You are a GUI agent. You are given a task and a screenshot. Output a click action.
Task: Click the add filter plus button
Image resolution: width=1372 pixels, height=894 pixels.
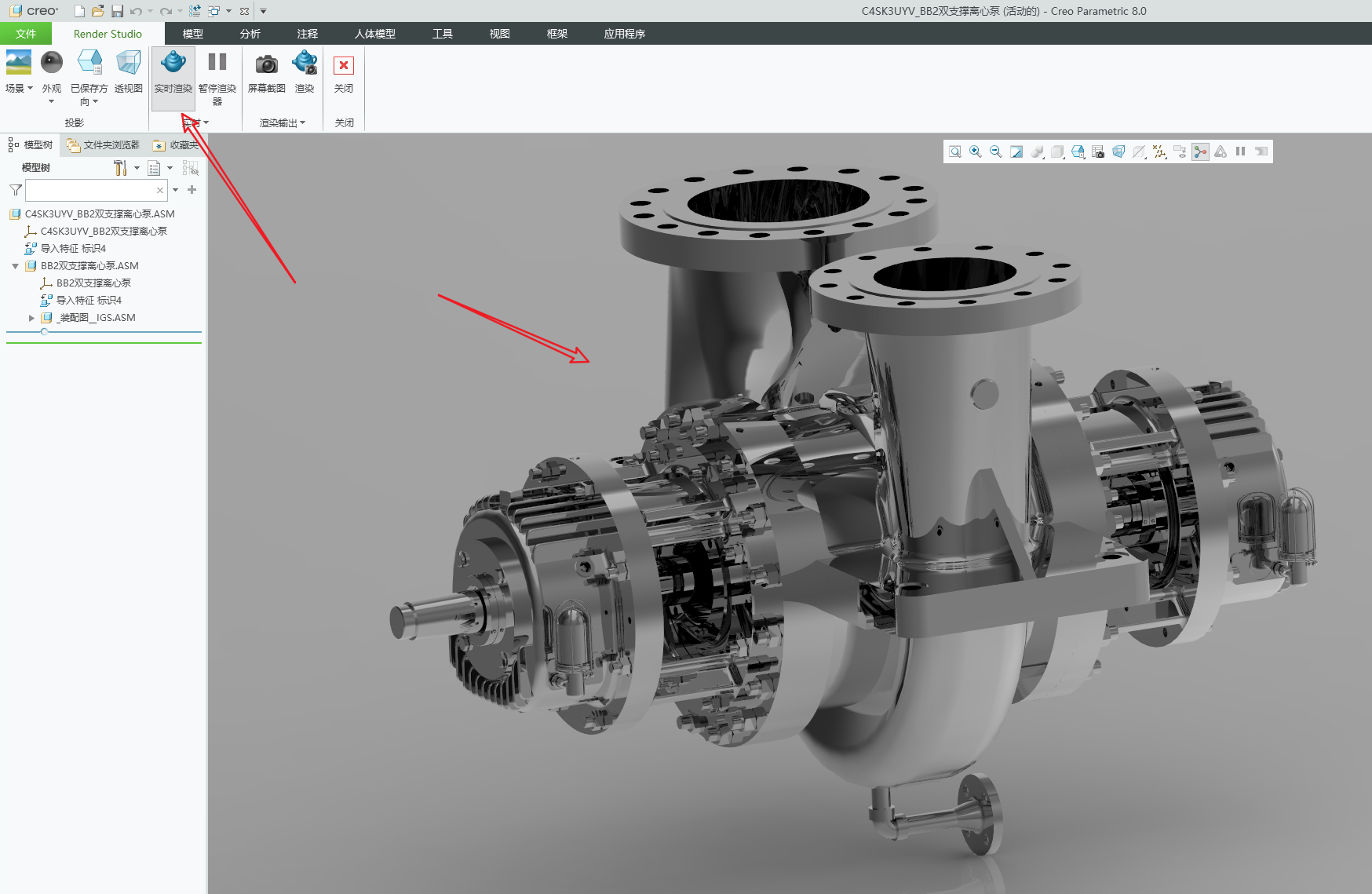point(192,190)
